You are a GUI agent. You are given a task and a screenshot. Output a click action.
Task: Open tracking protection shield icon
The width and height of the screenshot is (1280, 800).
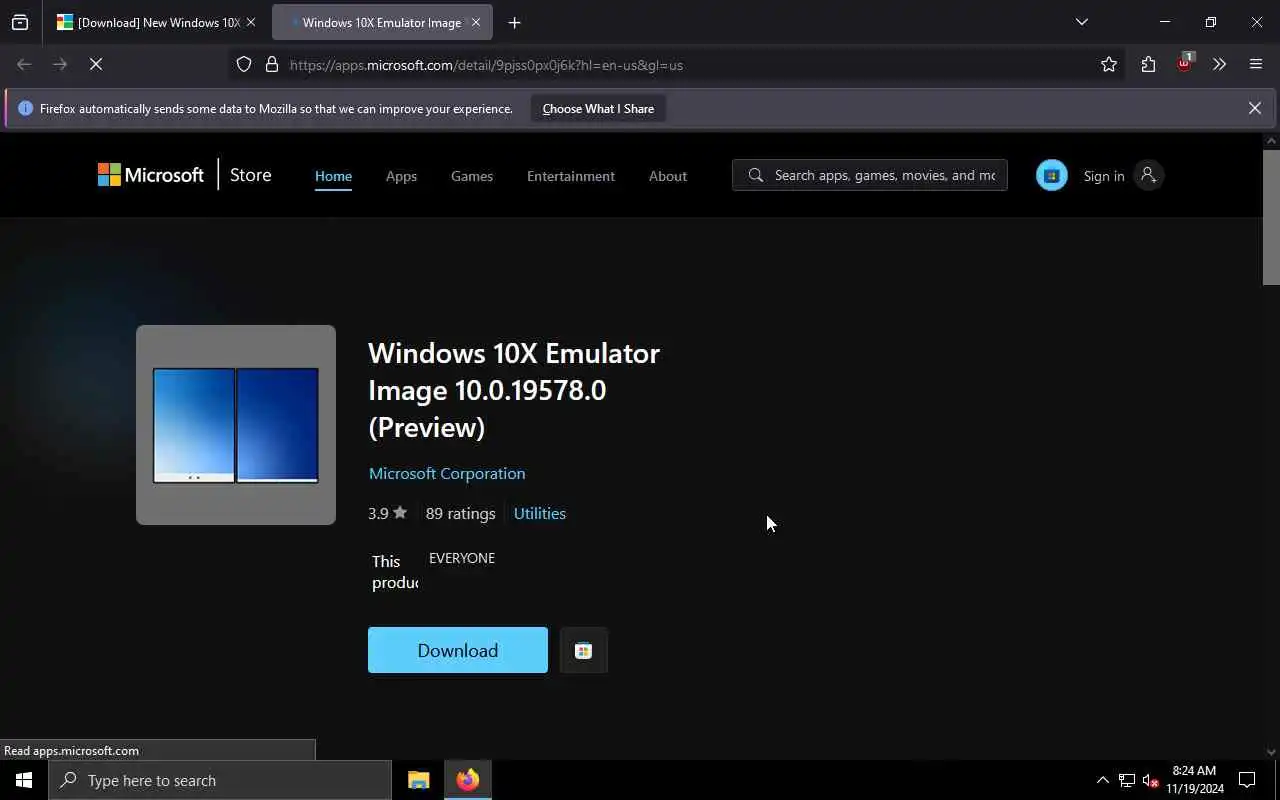click(244, 64)
